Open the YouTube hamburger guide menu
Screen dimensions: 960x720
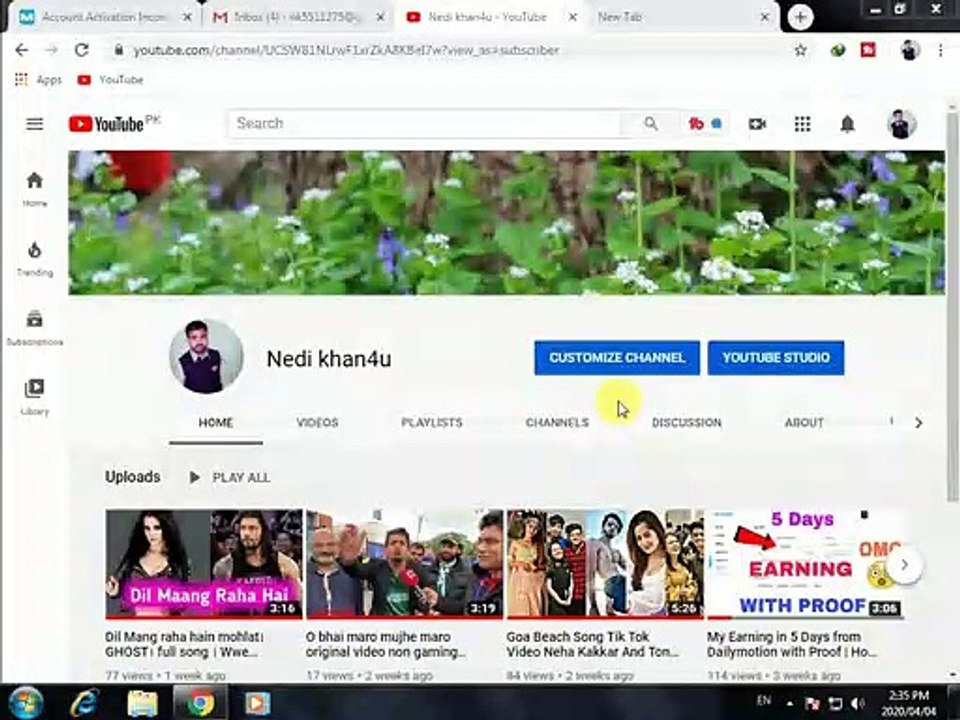34,124
